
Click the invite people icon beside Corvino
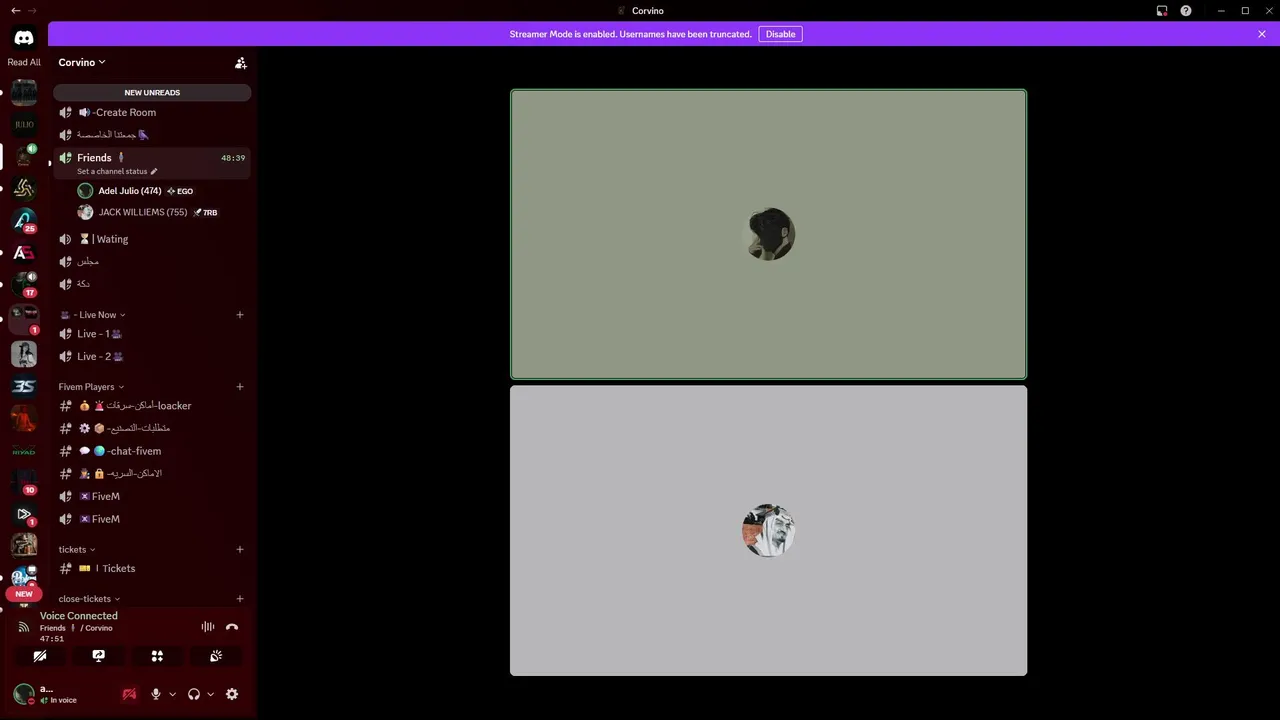241,63
